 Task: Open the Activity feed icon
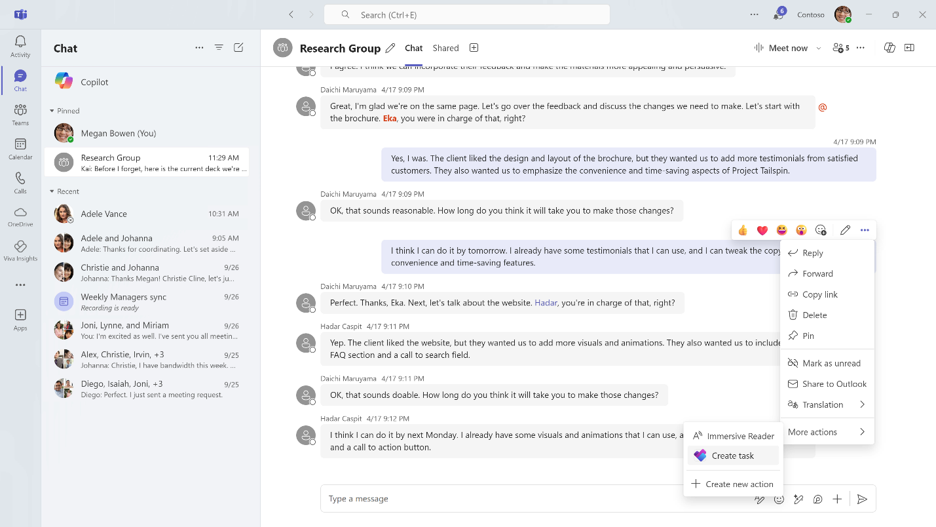[20, 45]
